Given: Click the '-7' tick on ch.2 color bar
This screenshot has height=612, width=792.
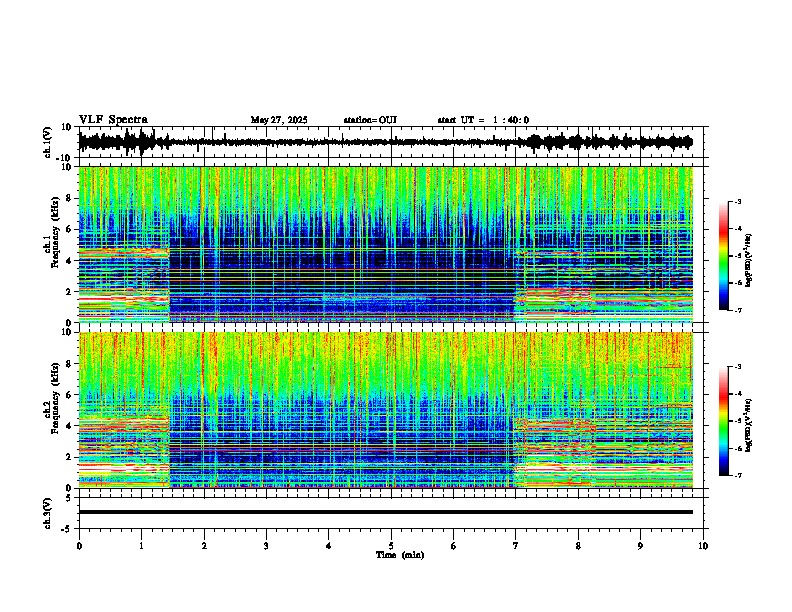Looking at the screenshot, I should coord(738,475).
